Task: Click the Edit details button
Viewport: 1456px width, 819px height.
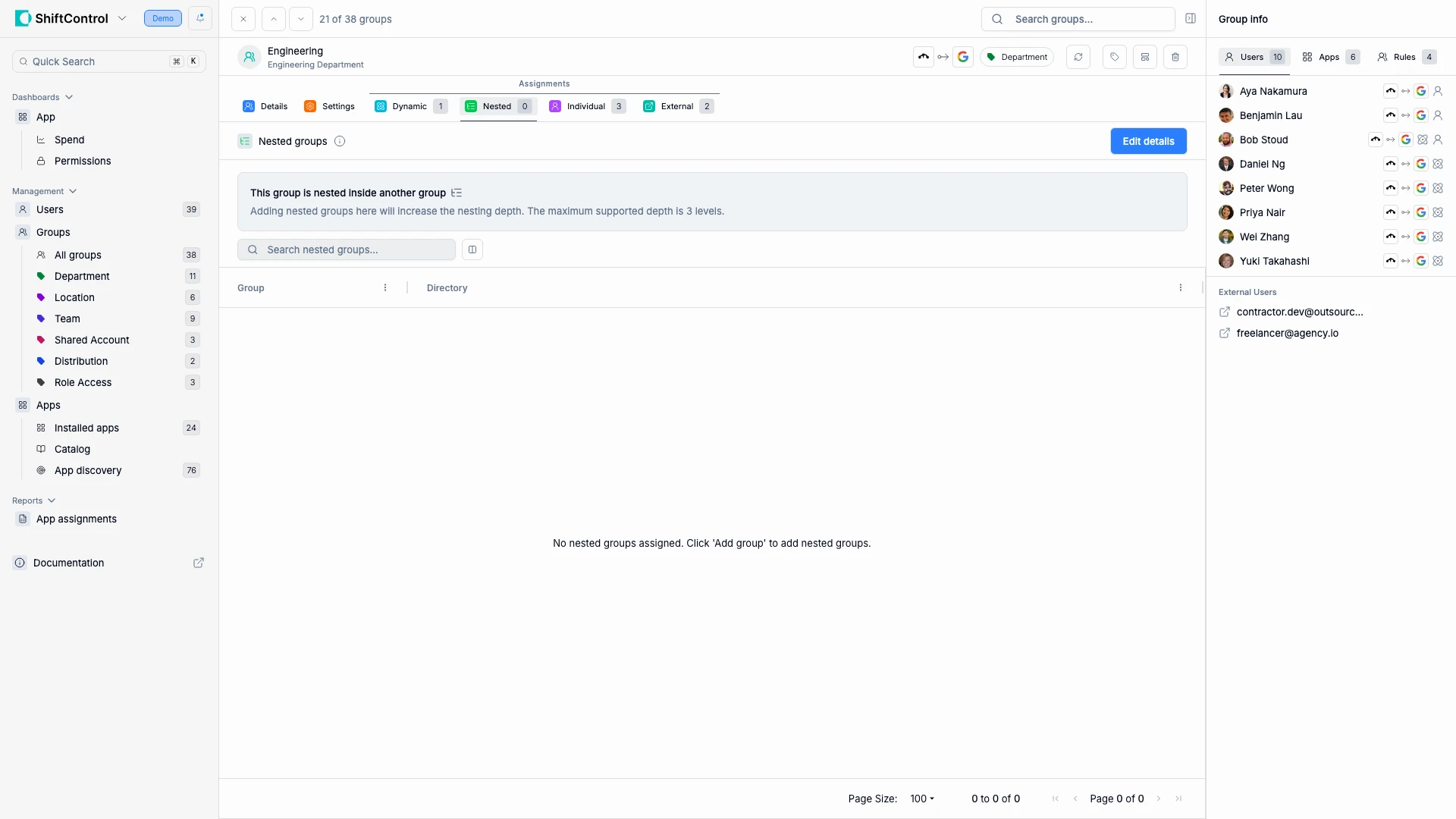Action: point(1148,141)
